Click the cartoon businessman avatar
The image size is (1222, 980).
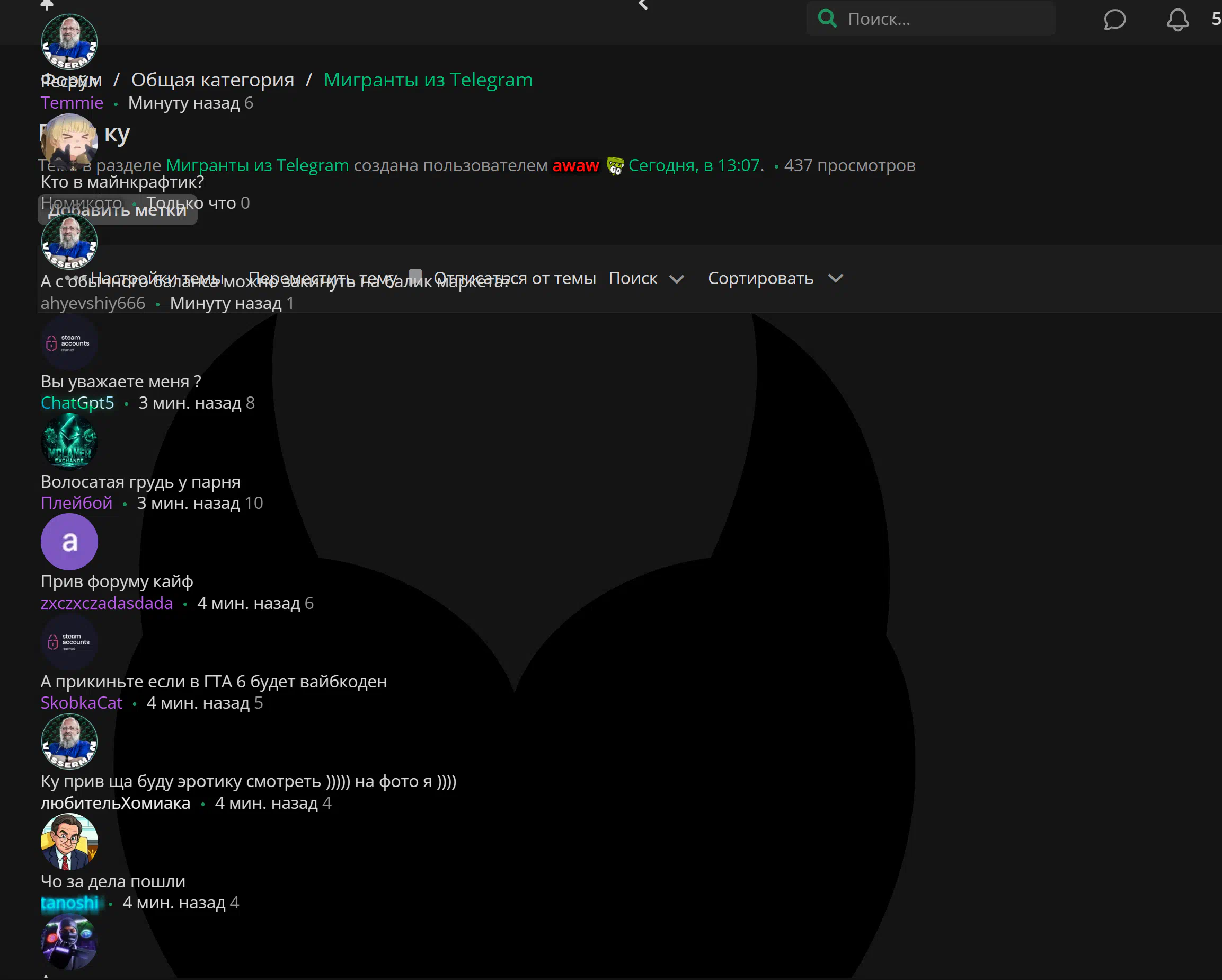coord(69,841)
